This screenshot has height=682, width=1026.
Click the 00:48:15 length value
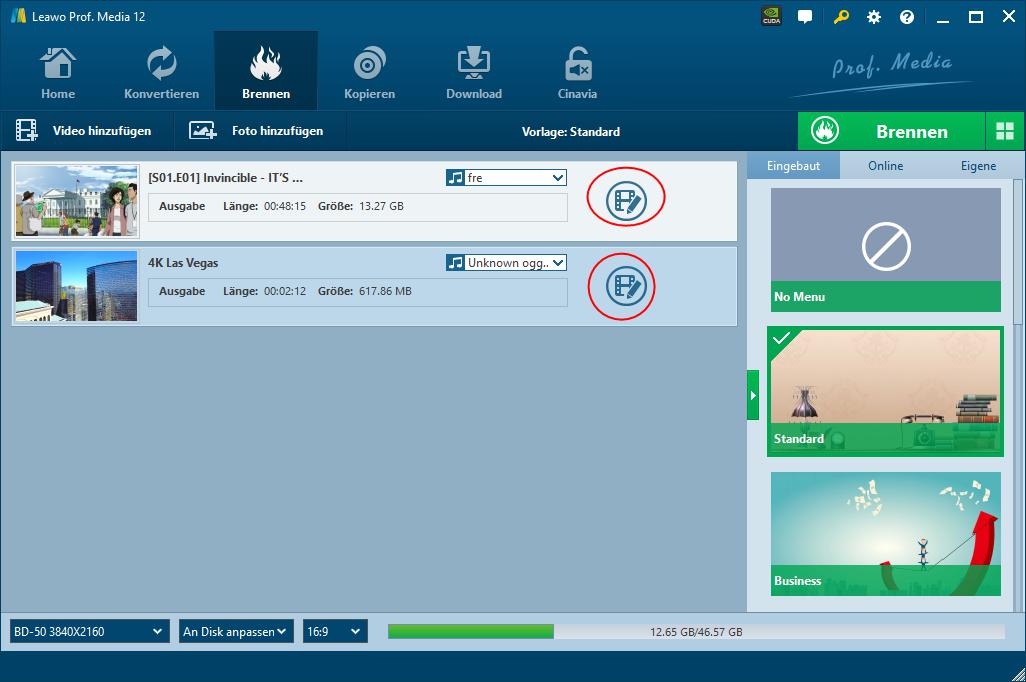[285, 206]
